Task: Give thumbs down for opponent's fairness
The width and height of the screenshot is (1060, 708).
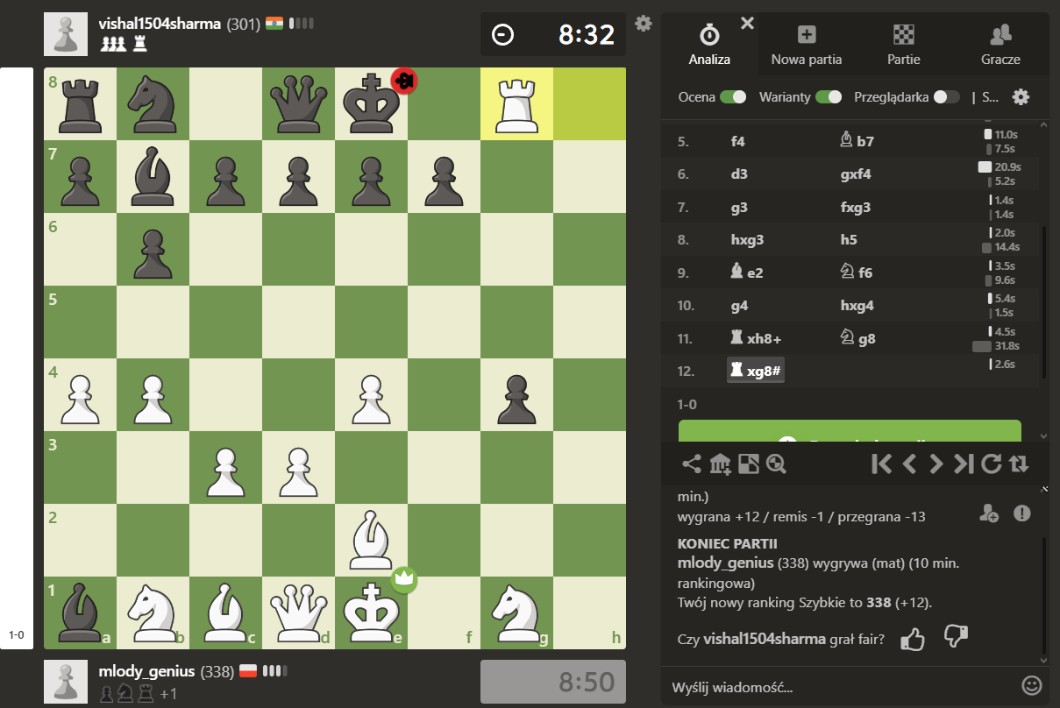Action: click(955, 638)
